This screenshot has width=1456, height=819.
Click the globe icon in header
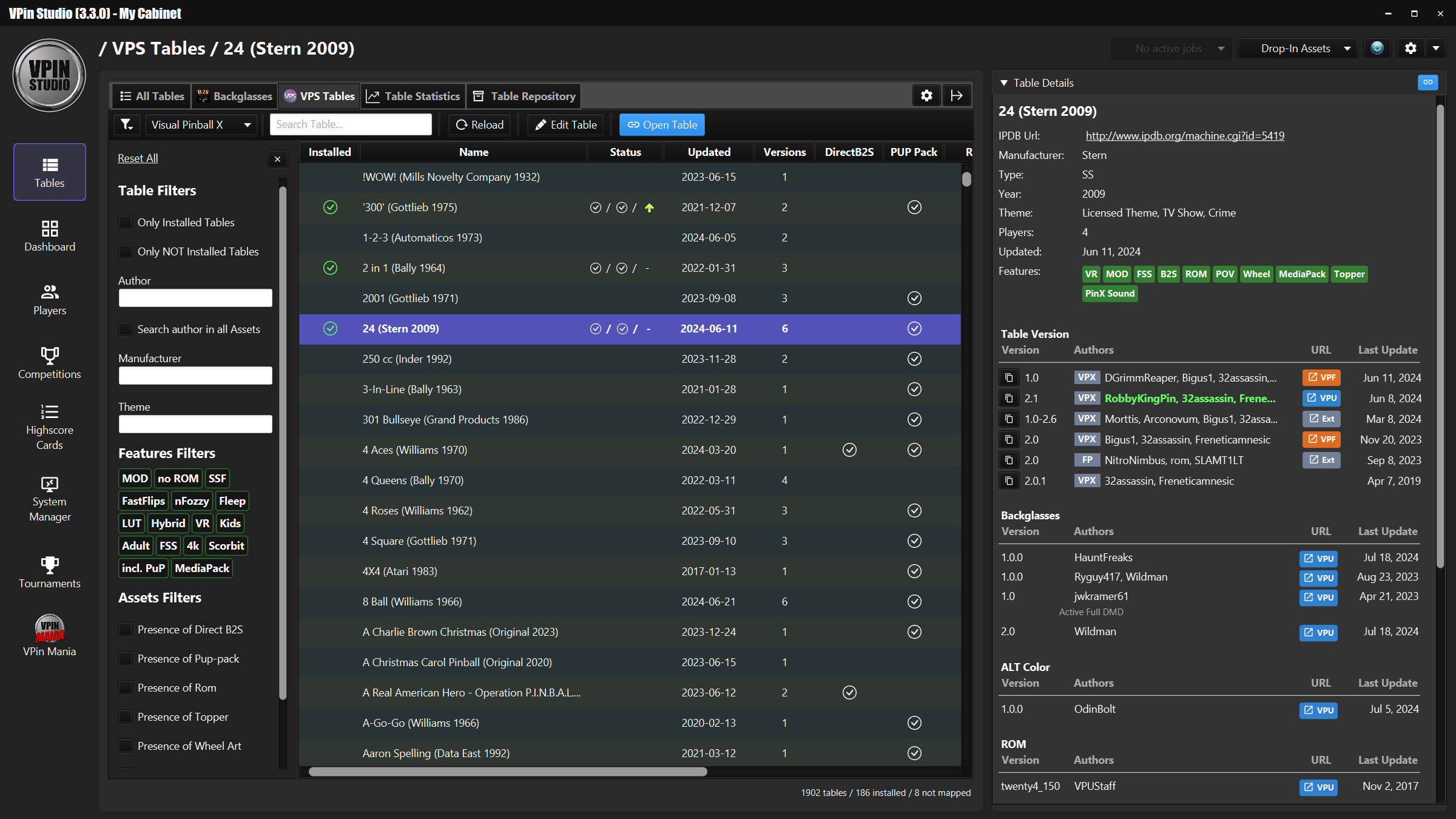coord(1377,49)
